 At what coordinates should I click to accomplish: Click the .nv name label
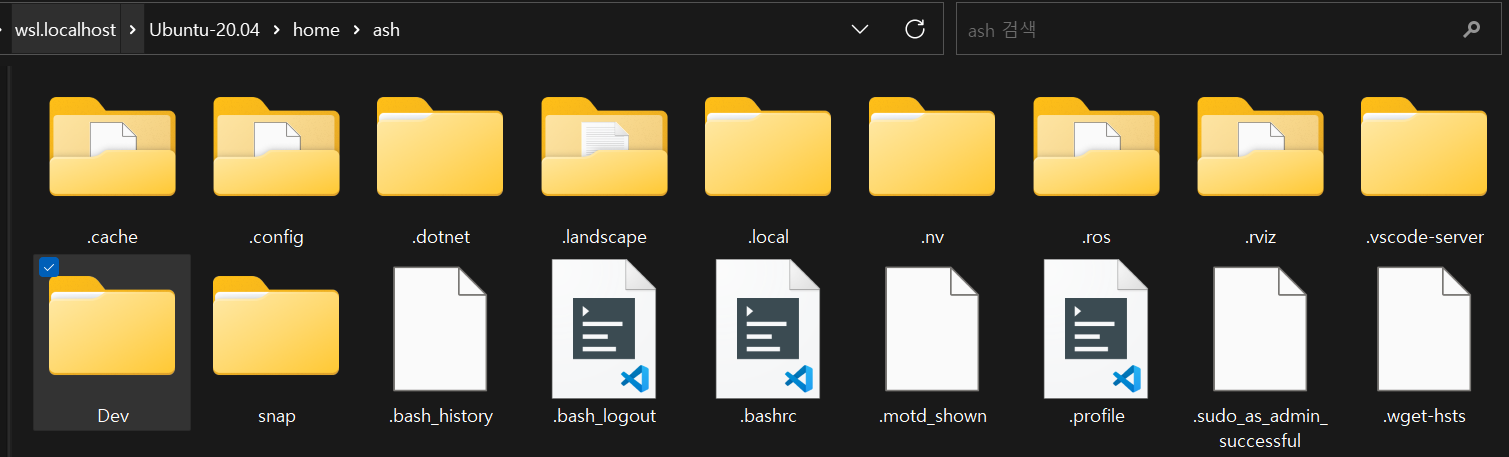(x=932, y=237)
